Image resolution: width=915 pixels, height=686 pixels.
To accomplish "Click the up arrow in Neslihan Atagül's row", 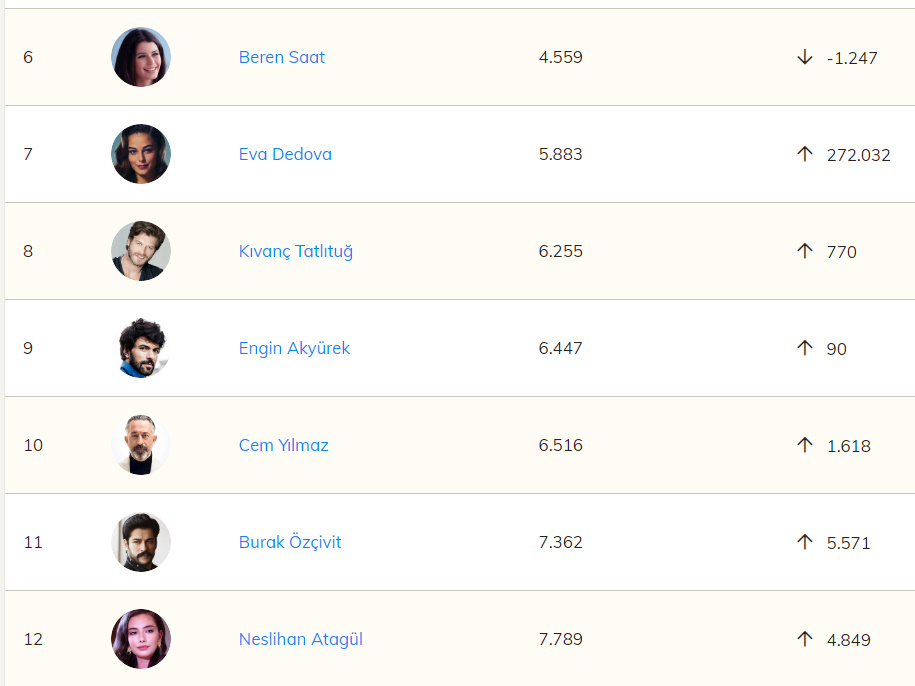I will 805,639.
